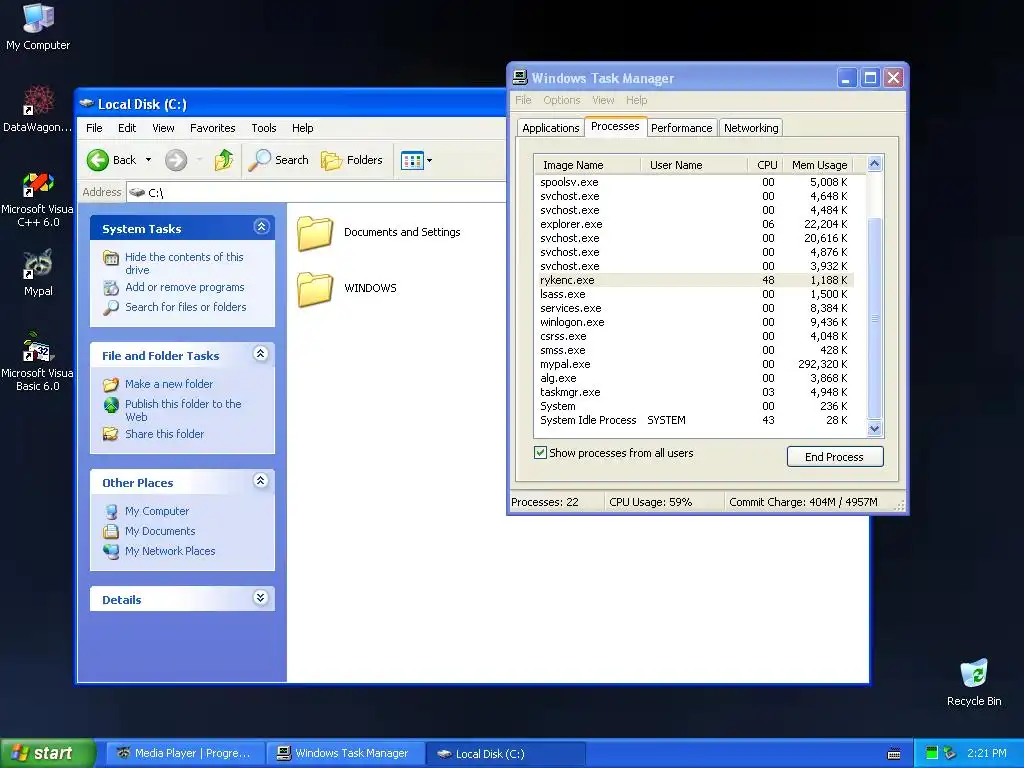Viewport: 1024px width, 768px height.
Task: Uncheck Show processes from all users
Action: [x=540, y=453]
